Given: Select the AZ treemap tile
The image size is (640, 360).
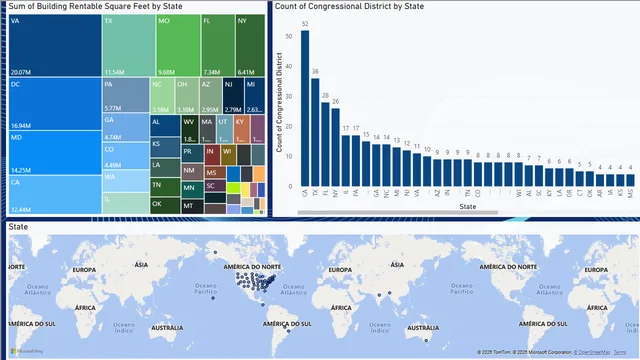Looking at the screenshot, I should coord(211,96).
